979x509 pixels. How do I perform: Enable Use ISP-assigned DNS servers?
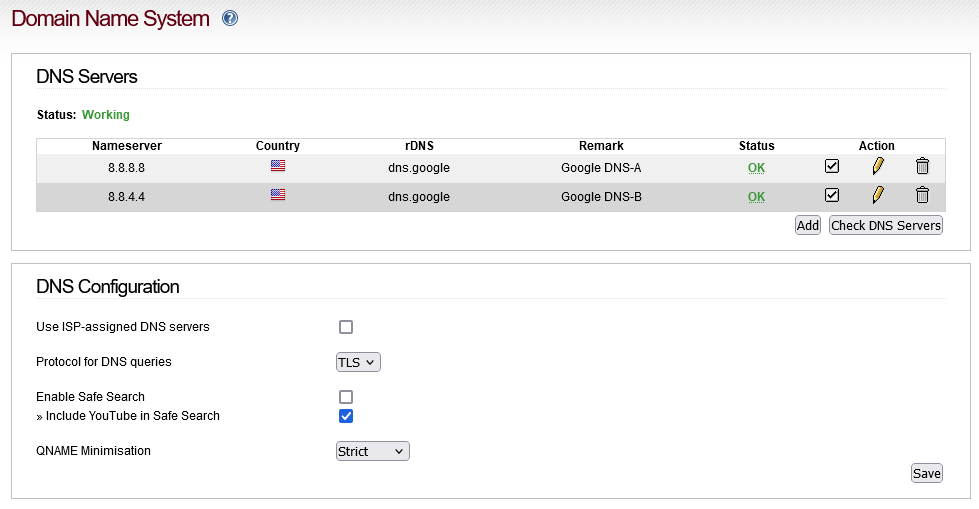click(346, 327)
